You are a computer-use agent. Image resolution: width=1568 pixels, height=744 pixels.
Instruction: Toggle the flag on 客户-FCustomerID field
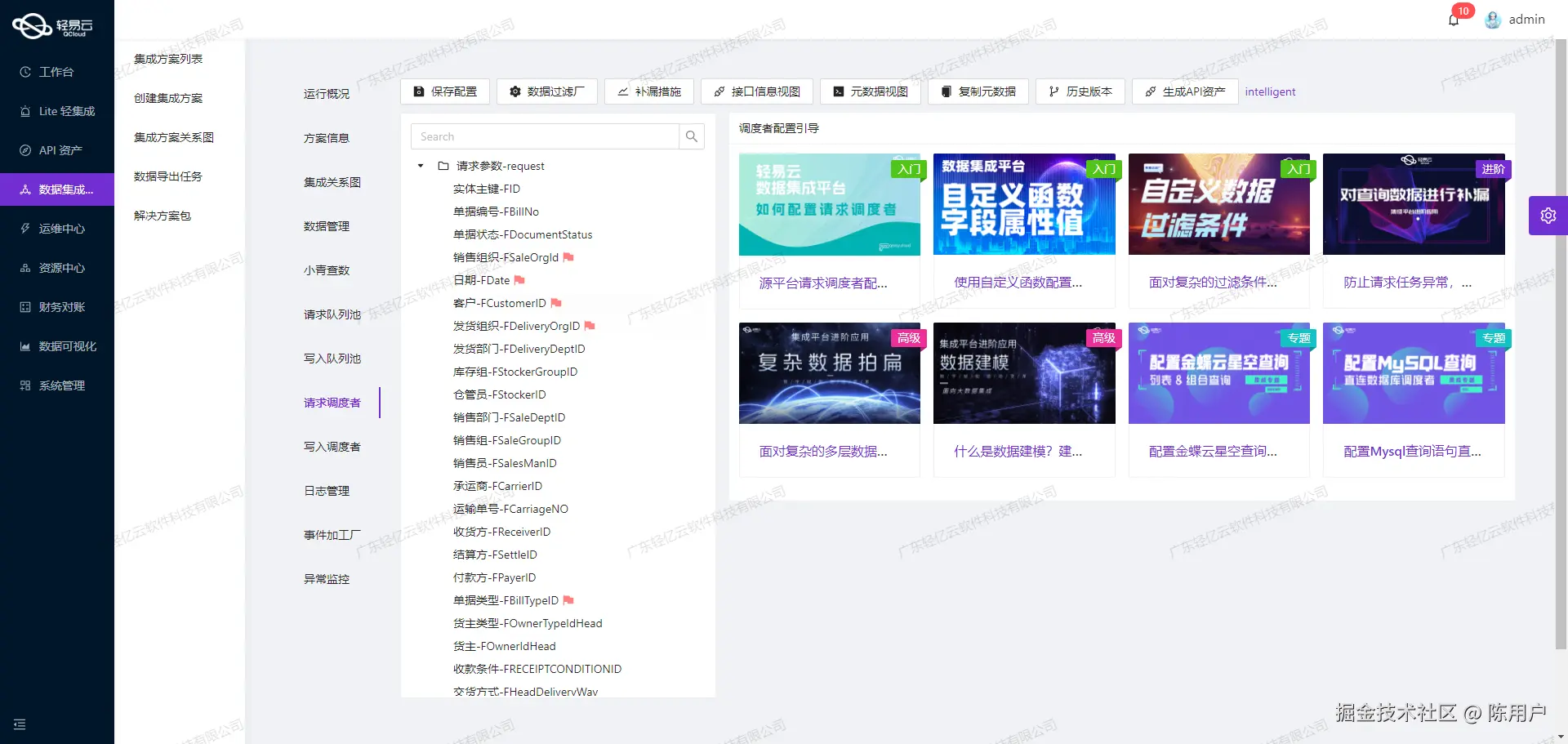558,303
